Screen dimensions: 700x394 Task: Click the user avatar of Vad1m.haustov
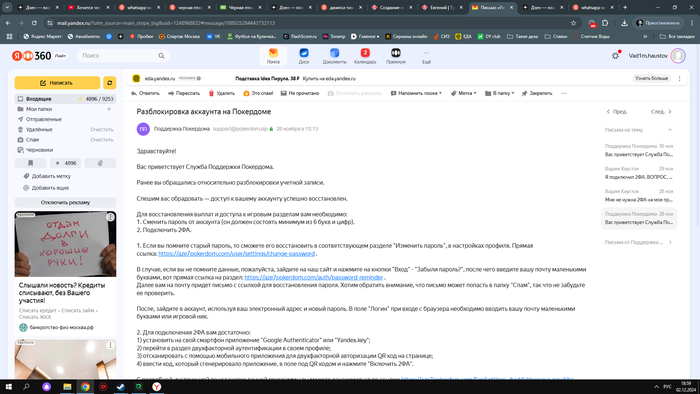point(678,56)
